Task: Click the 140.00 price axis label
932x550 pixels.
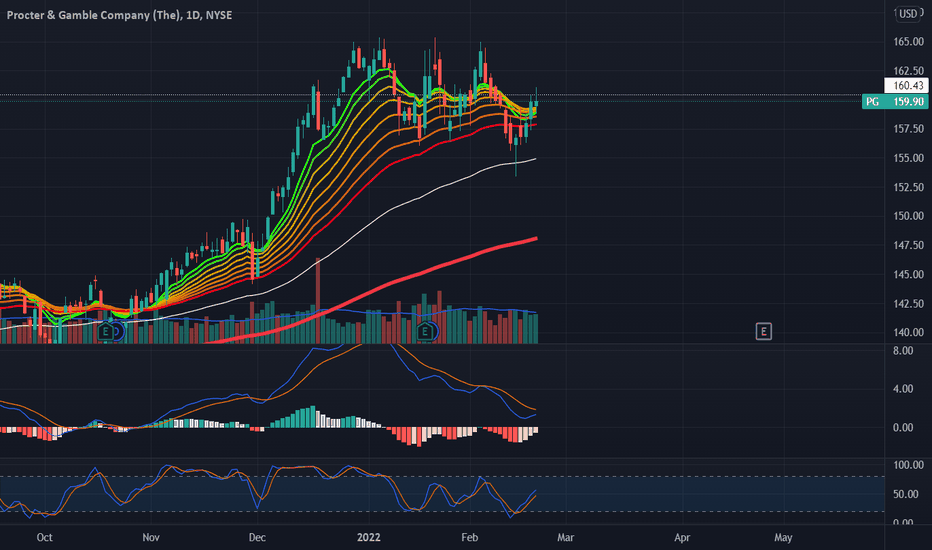Action: [908, 332]
